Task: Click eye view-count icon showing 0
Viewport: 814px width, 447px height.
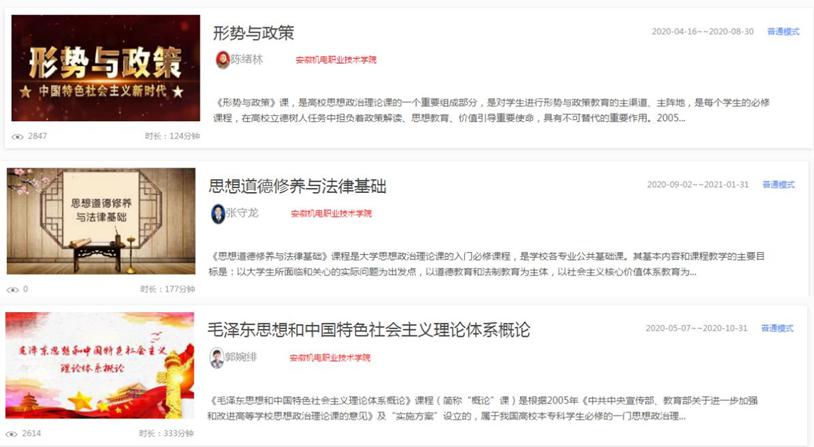Action: 12,290
